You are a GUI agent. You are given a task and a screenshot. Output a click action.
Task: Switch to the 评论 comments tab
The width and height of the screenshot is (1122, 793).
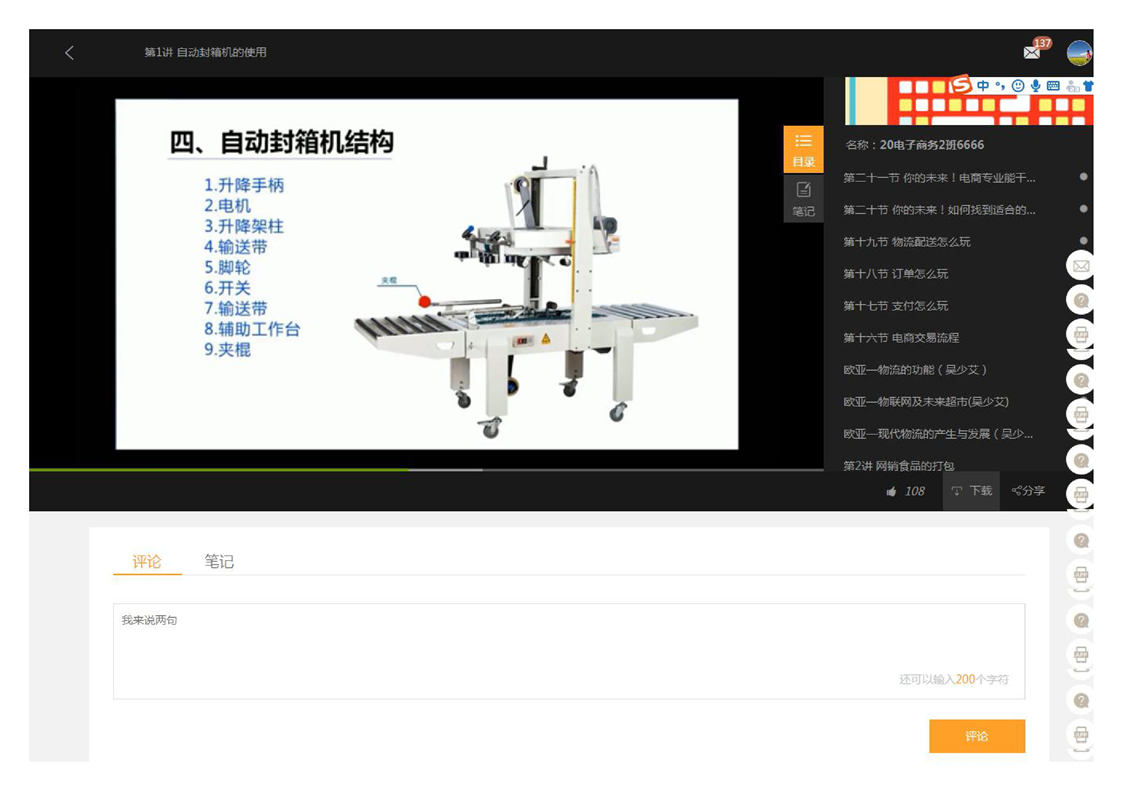pos(147,562)
